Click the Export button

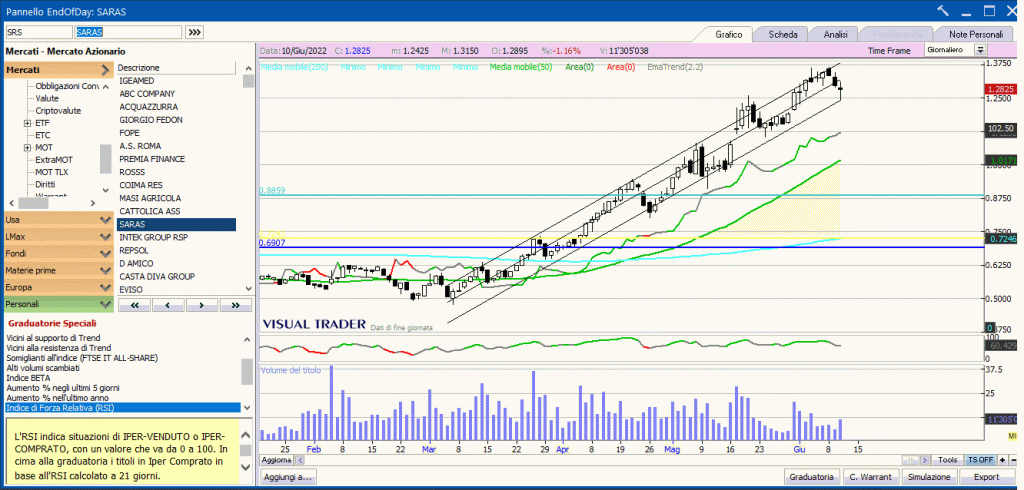click(x=987, y=477)
